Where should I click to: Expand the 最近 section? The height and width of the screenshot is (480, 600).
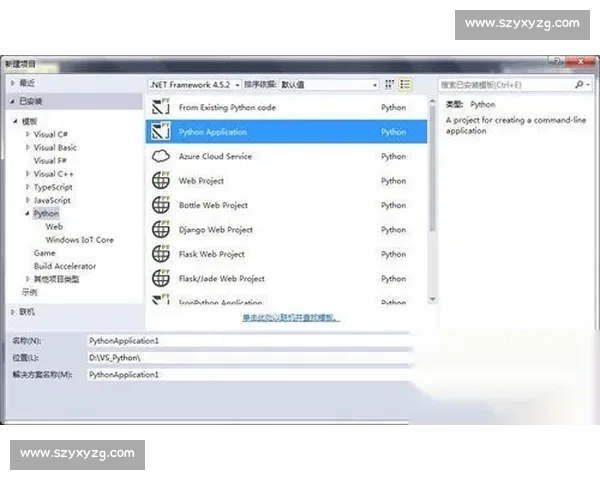tap(12, 83)
